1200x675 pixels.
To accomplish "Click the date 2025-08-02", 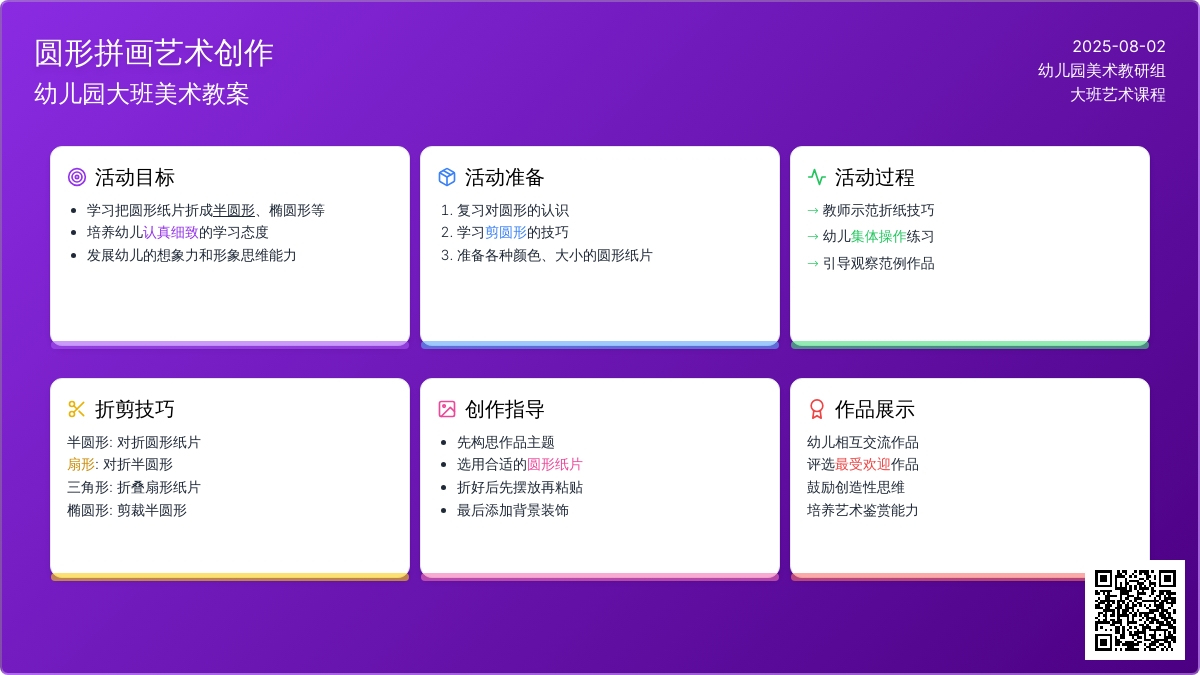I will 1119,46.
